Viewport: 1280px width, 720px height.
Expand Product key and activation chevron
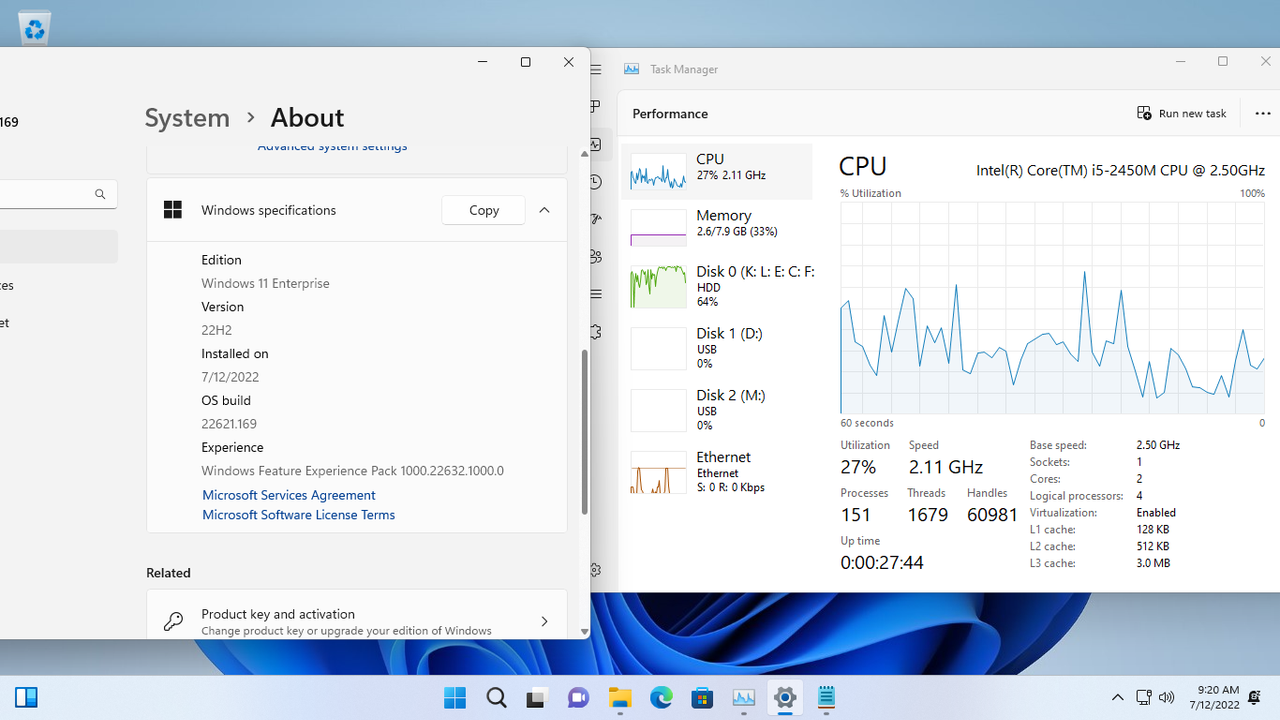(x=544, y=621)
